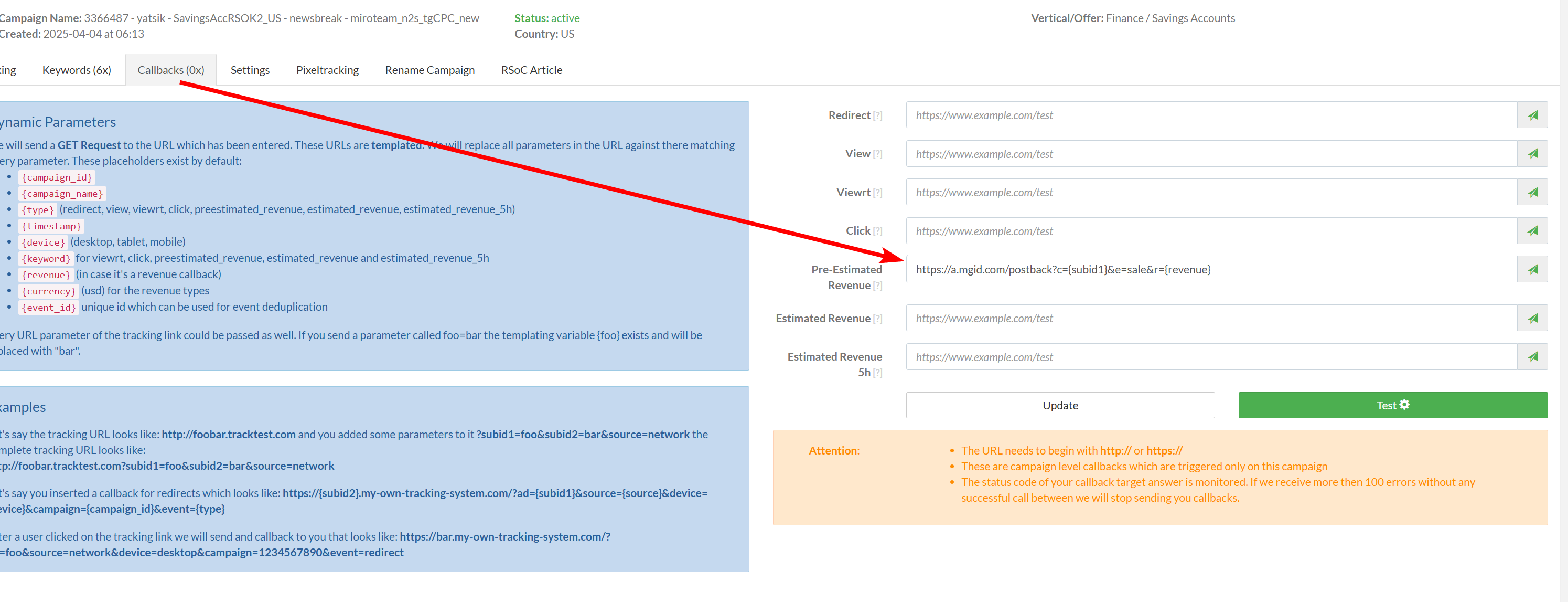Image resolution: width=1568 pixels, height=602 pixels.
Task: Click into the Redirect URL input
Action: [1211, 115]
